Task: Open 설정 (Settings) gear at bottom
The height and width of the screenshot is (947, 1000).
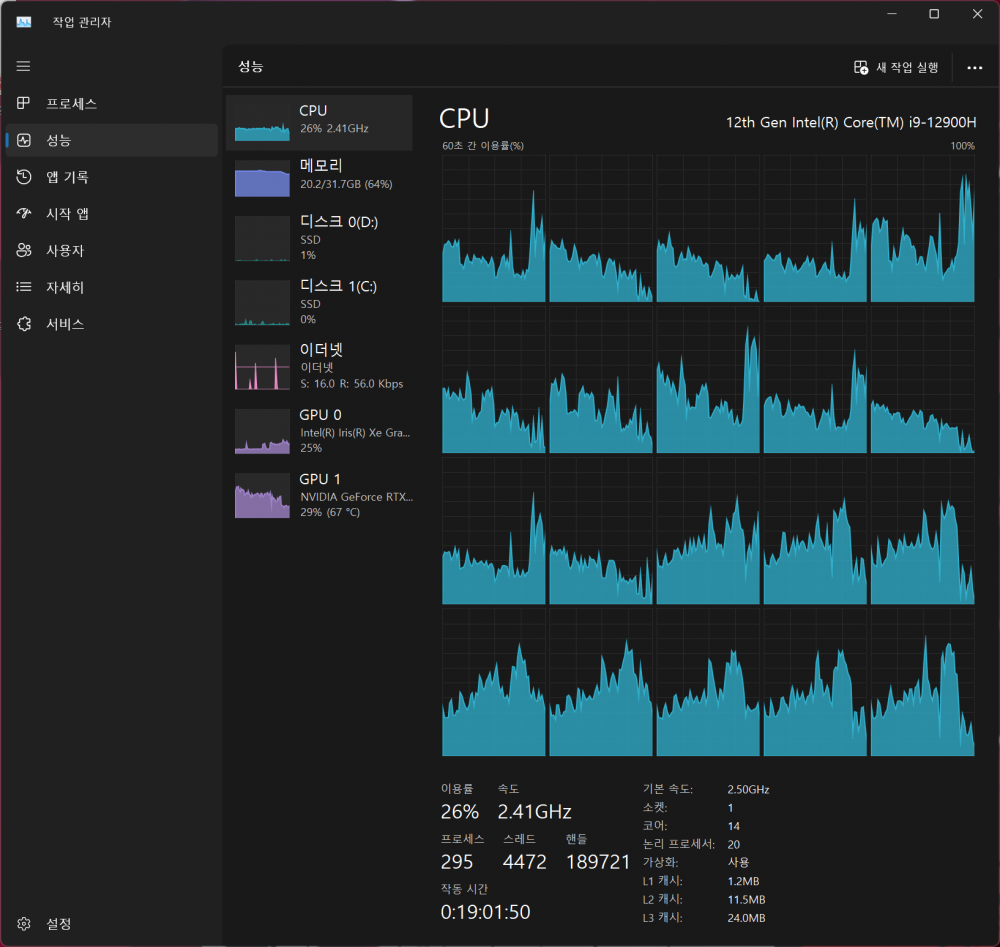Action: click(24, 924)
